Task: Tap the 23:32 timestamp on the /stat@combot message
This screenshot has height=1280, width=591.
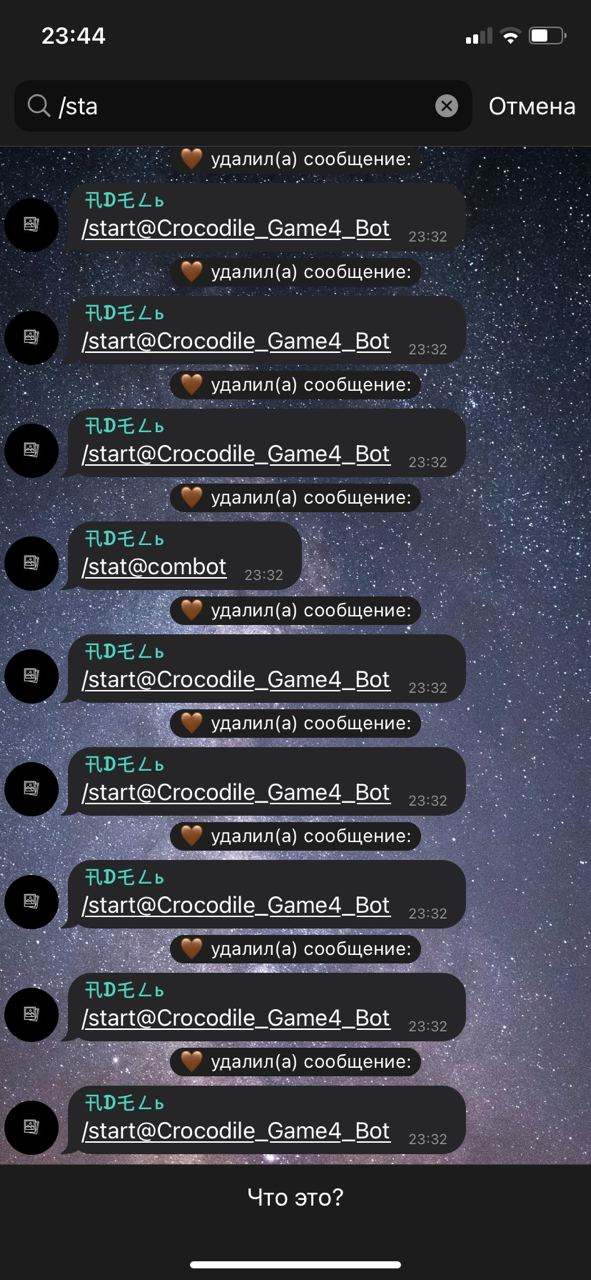Action: pyautogui.click(x=264, y=575)
